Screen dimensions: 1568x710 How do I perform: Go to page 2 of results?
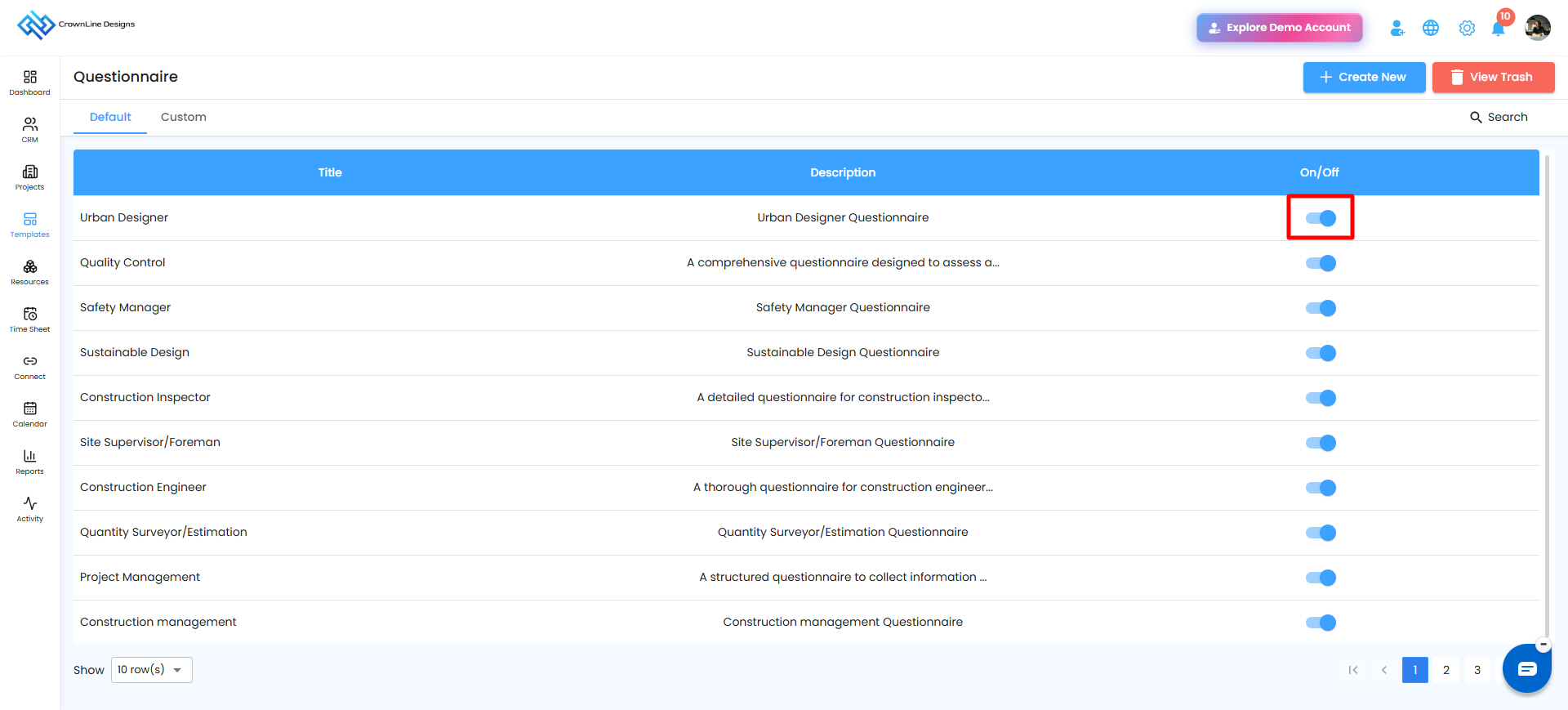point(1446,670)
